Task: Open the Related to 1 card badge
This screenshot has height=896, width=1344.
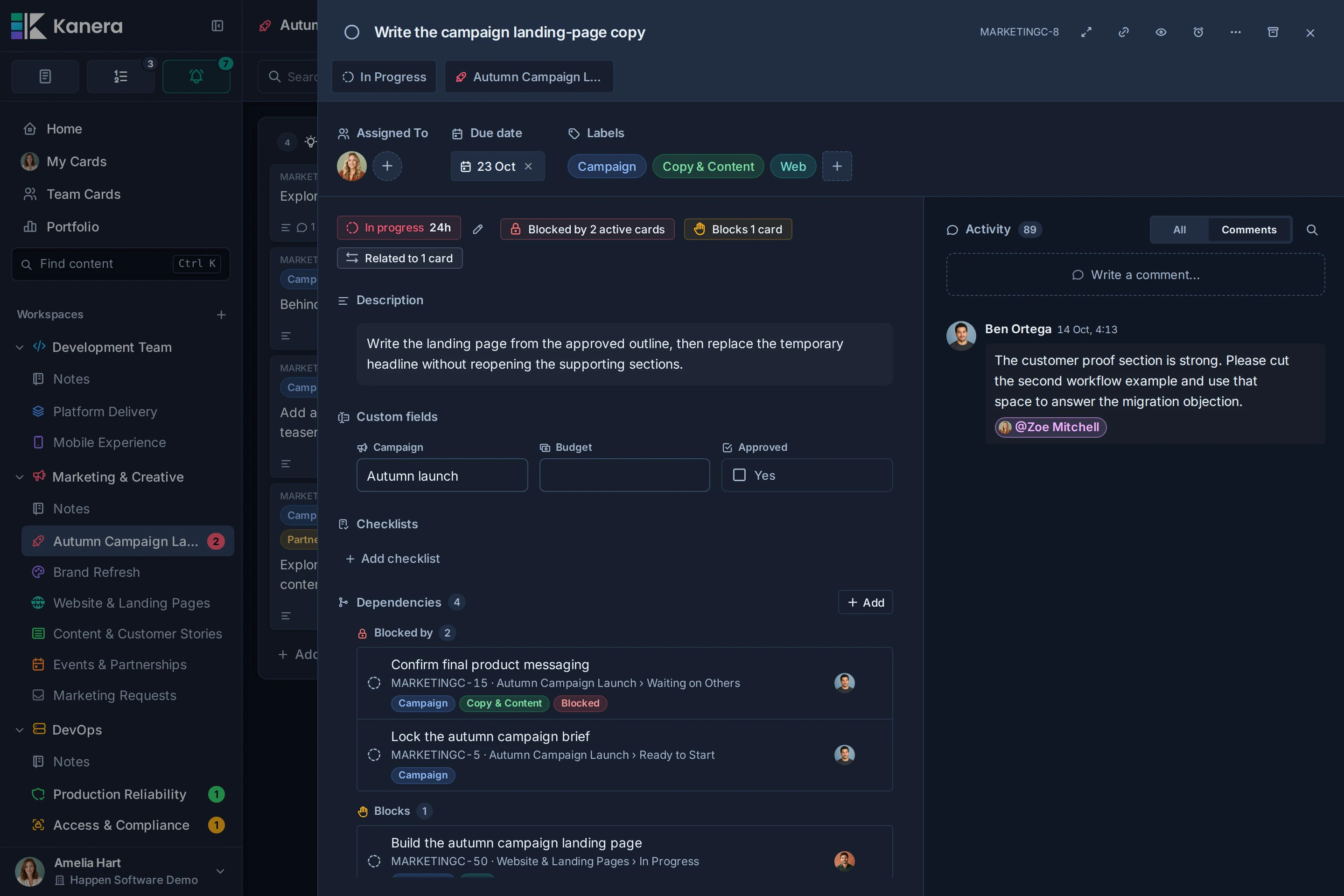Action: click(x=400, y=258)
